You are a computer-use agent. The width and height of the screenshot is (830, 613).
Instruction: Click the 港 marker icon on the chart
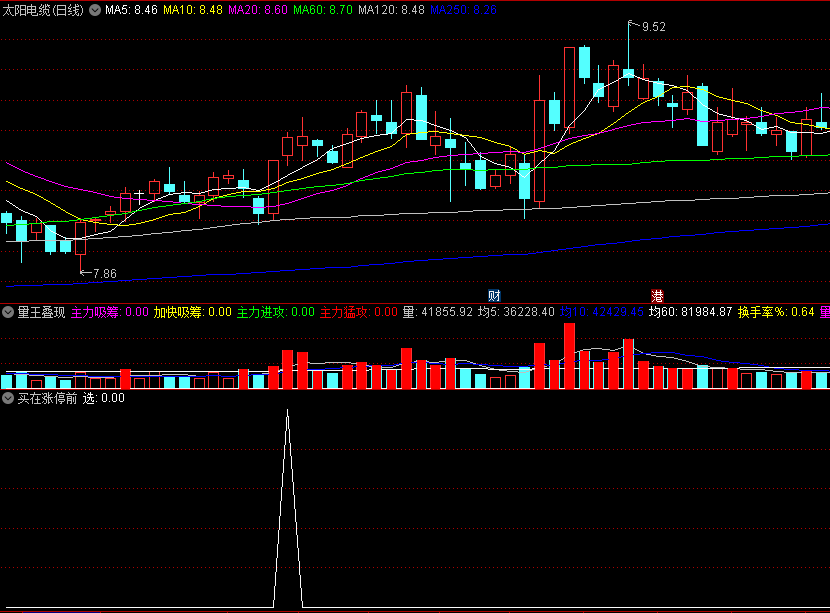[657, 296]
